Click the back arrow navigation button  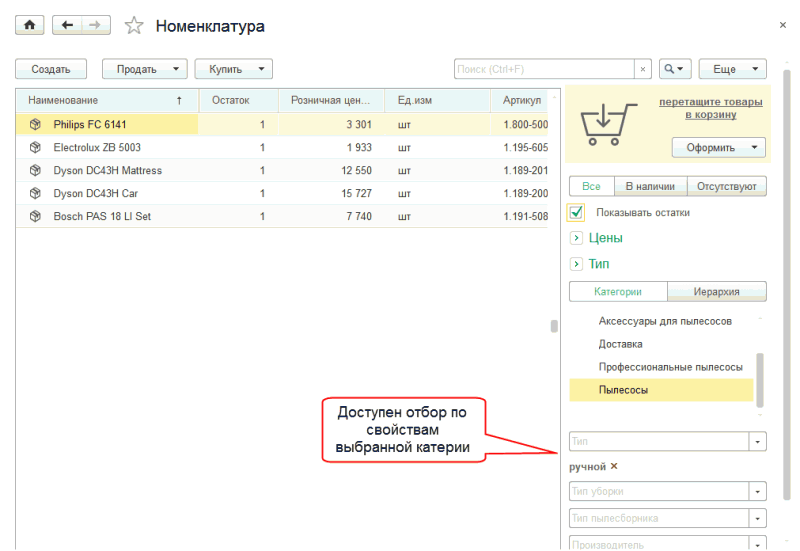[67, 25]
